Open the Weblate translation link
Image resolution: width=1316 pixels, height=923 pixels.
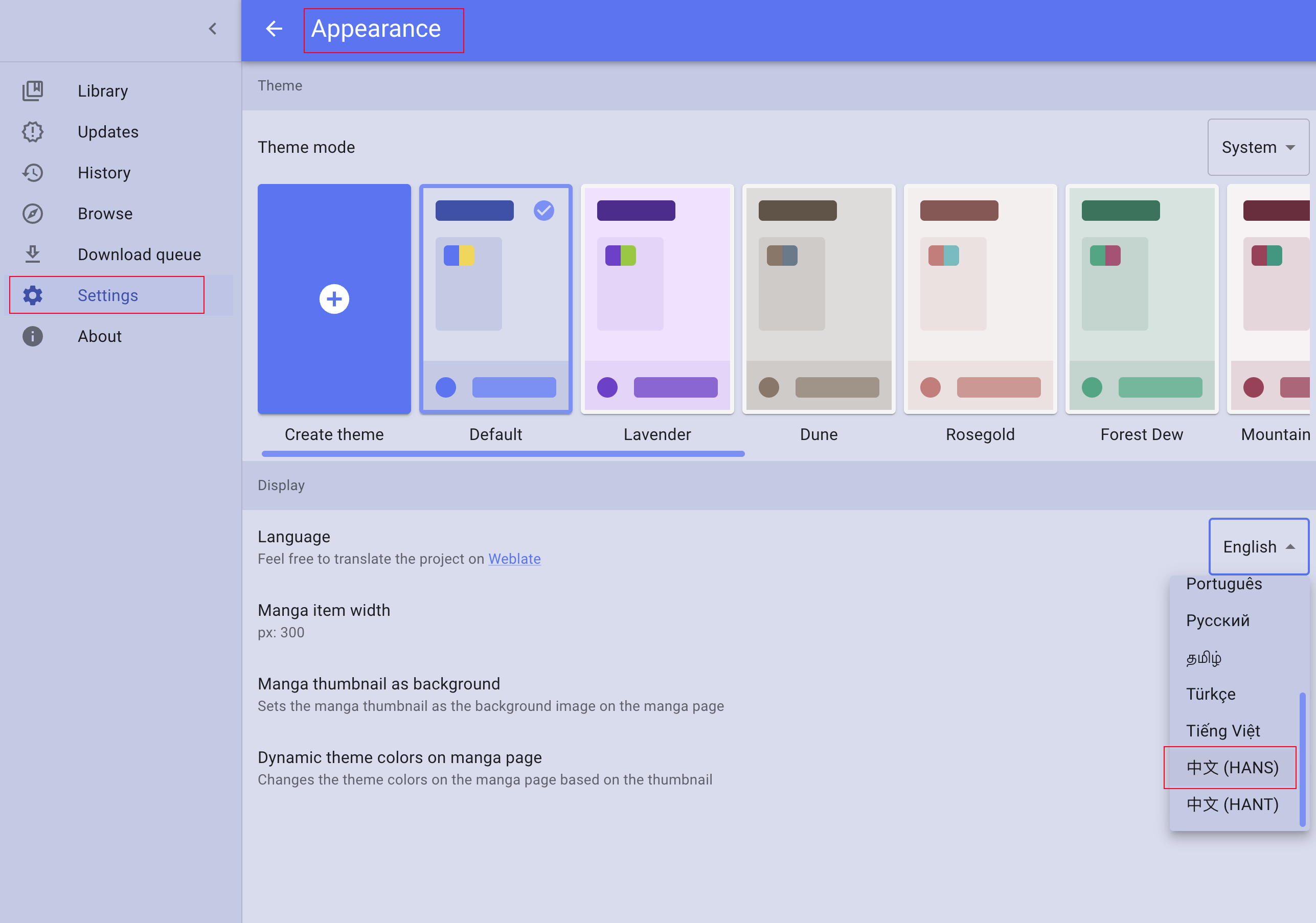pyautogui.click(x=514, y=559)
